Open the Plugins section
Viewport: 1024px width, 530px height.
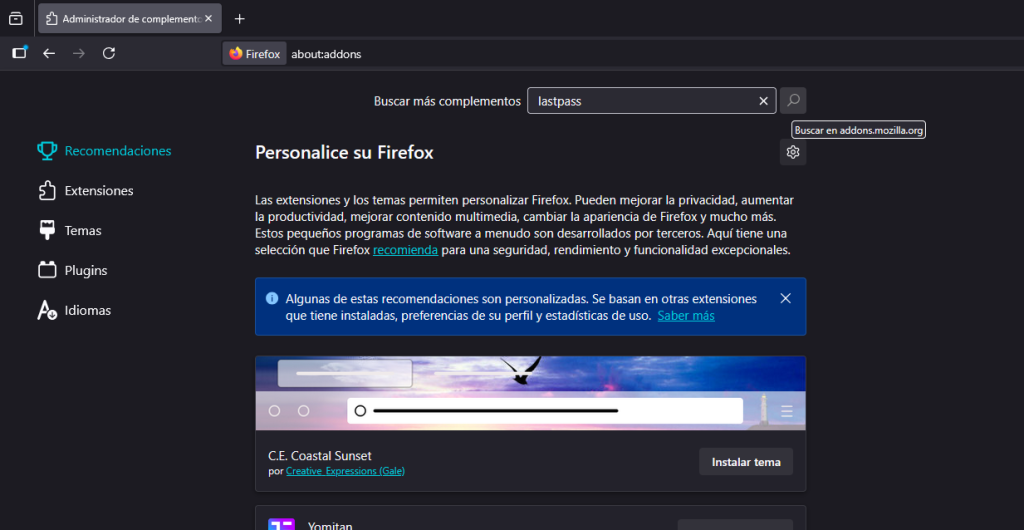pyautogui.click(x=85, y=271)
